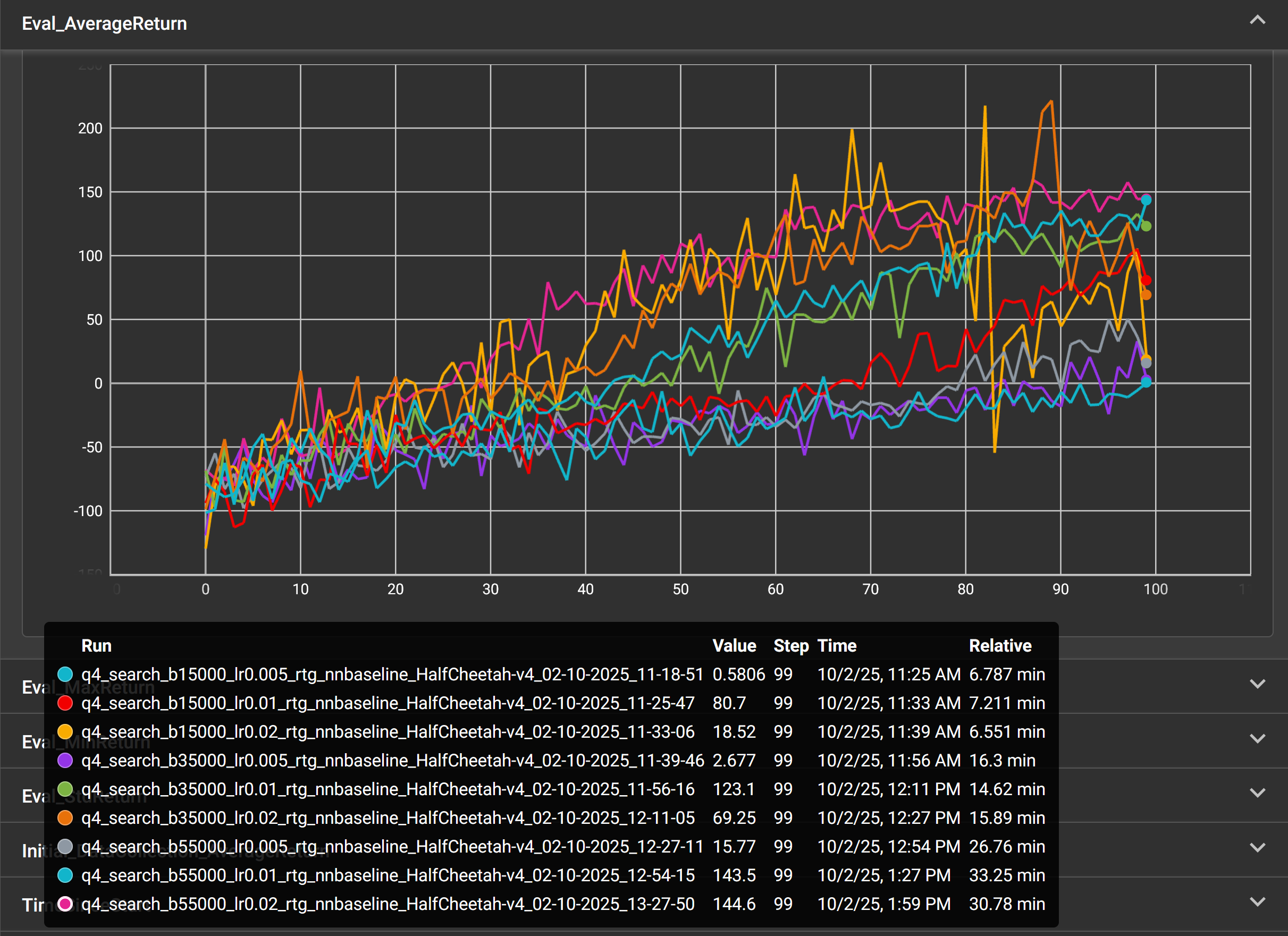Click gray dot for b55000_lr0.005 run
The width and height of the screenshot is (1288, 936).
tap(65, 846)
